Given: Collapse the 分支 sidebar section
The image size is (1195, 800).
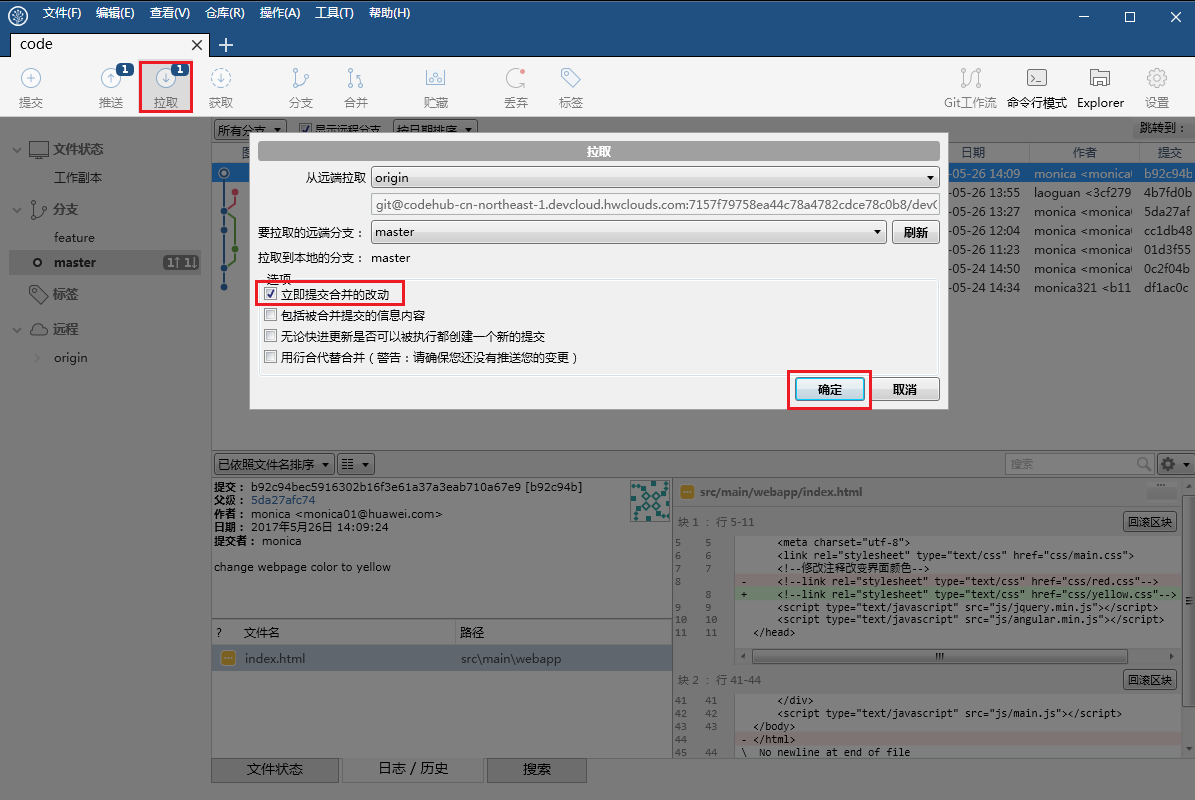Looking at the screenshot, I should pyautogui.click(x=17, y=210).
